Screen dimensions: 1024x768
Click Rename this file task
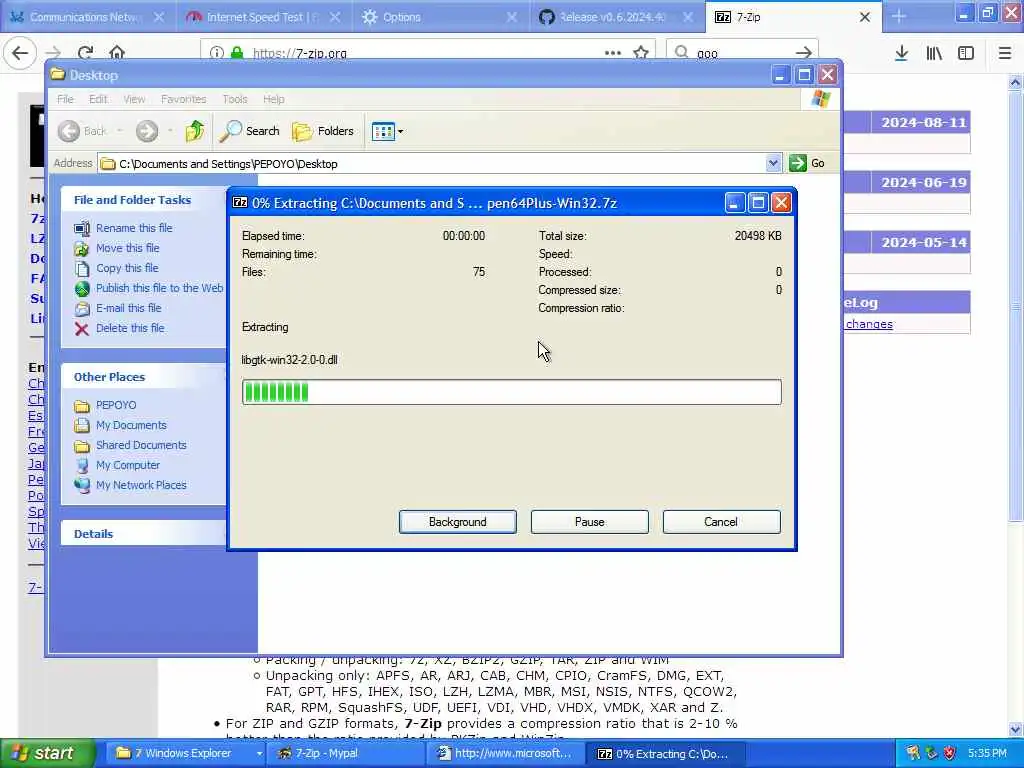[x=134, y=228]
